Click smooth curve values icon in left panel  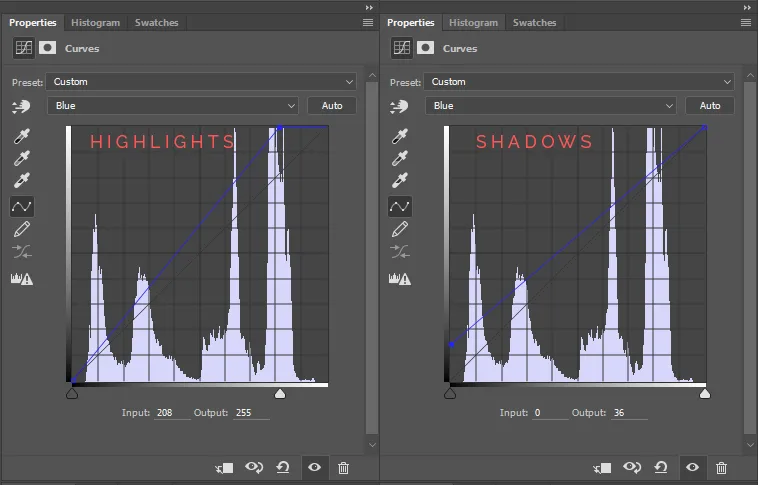pyautogui.click(x=22, y=252)
